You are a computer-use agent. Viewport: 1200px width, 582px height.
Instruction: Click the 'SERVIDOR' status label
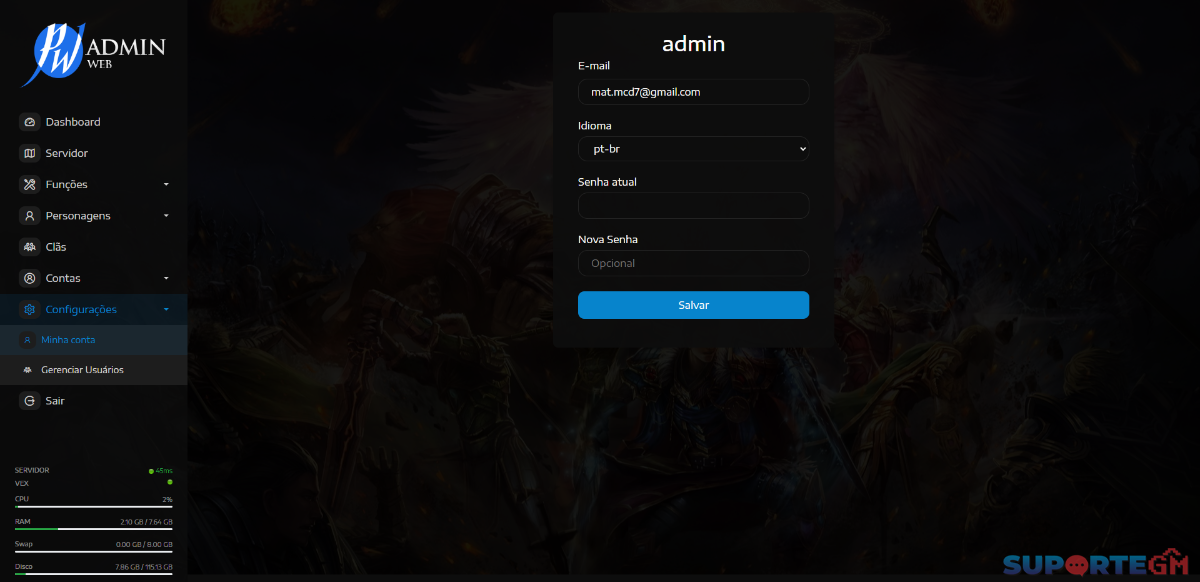32,470
